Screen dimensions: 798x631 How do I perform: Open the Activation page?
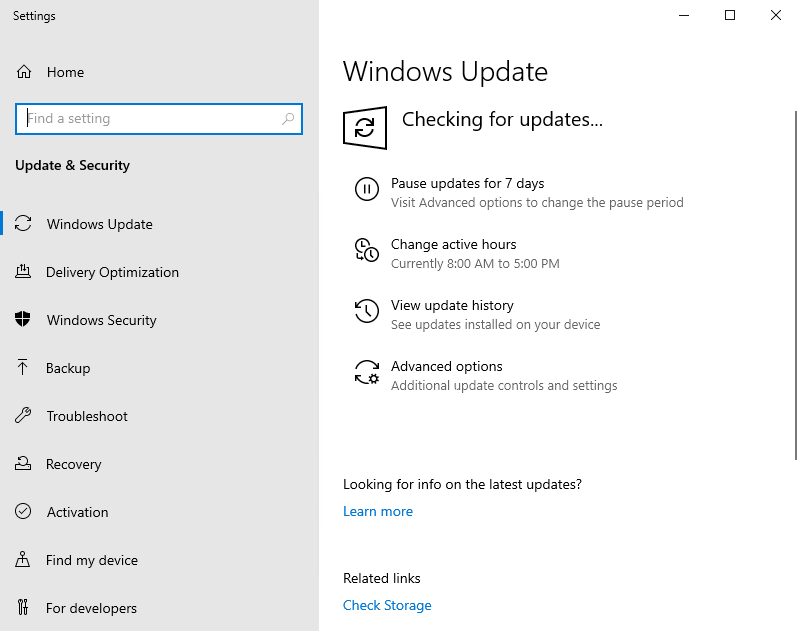coord(77,512)
